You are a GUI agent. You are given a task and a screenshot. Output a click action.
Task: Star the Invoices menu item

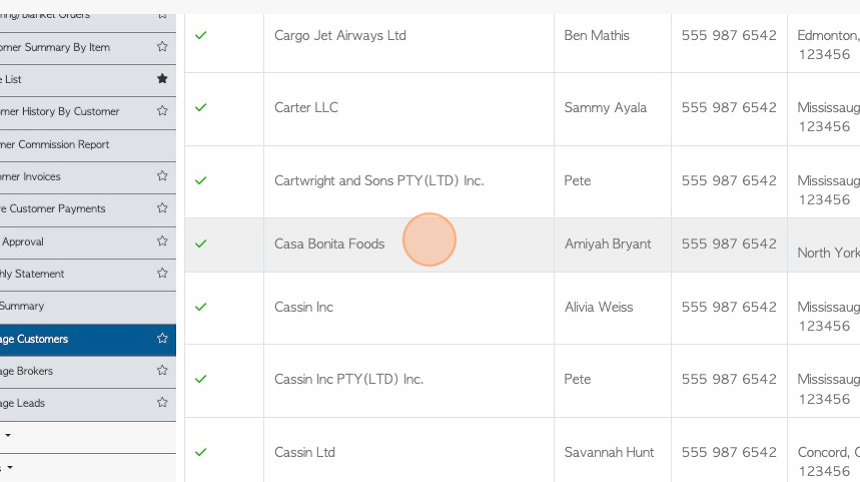[x=162, y=176]
